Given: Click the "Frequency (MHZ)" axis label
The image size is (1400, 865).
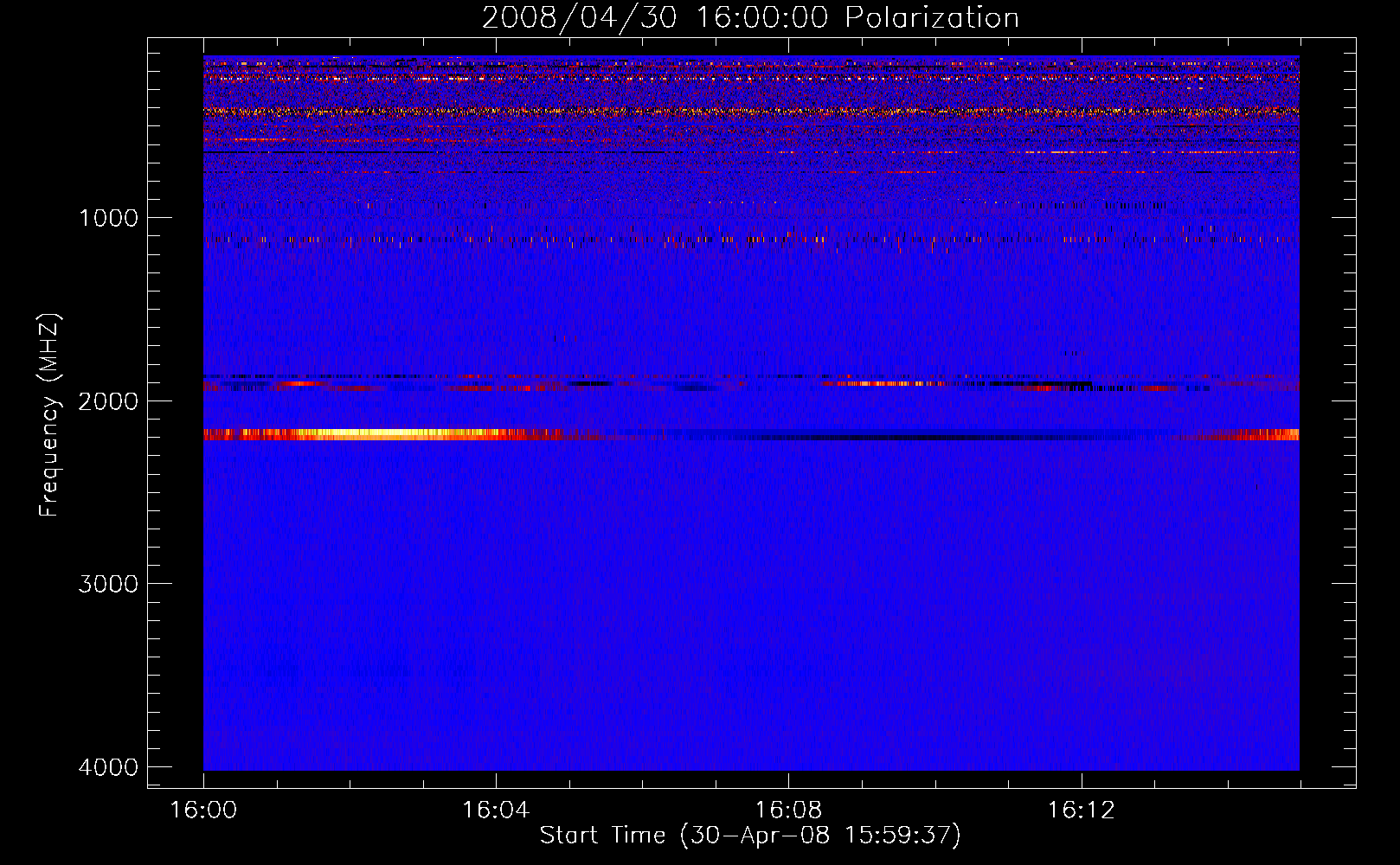Looking at the screenshot, I should coord(50,415).
